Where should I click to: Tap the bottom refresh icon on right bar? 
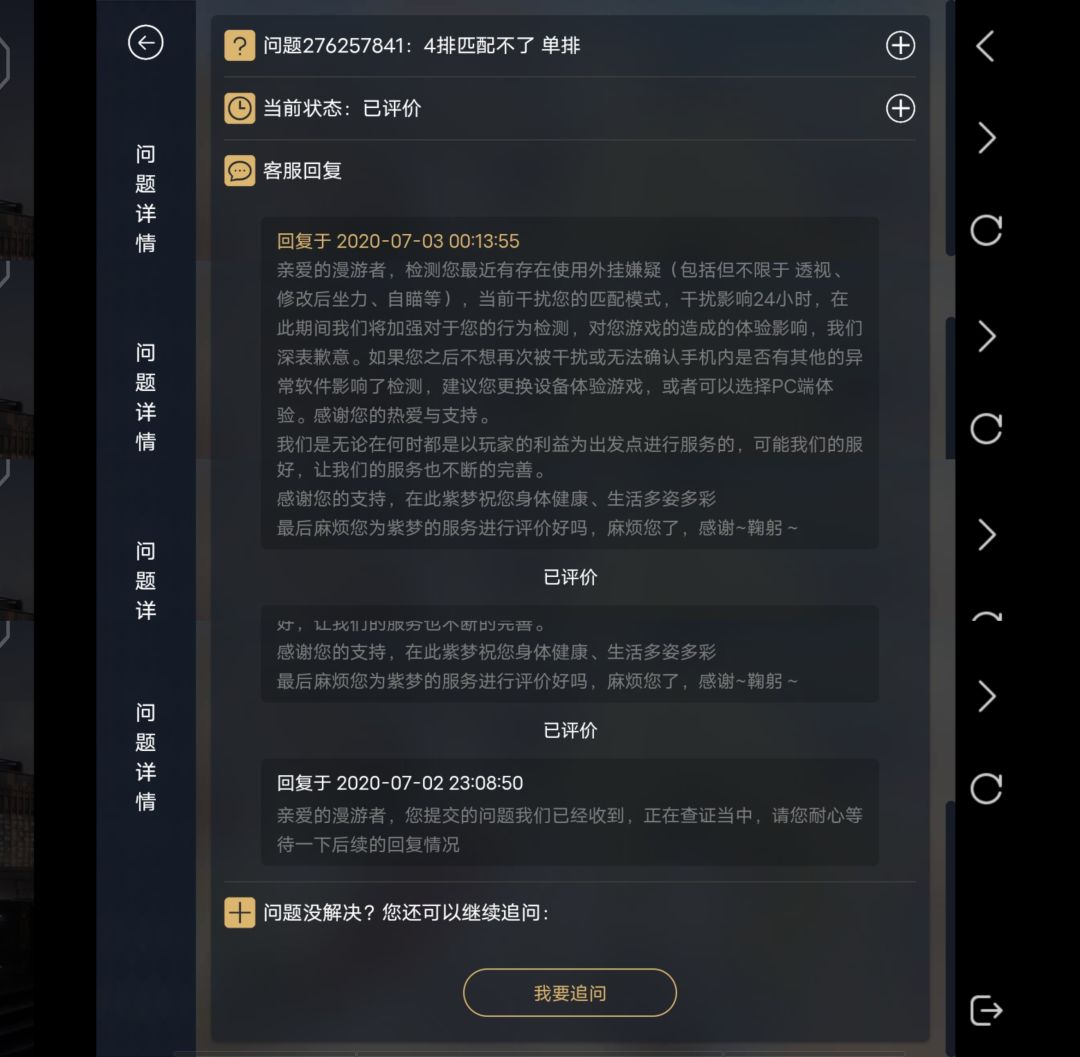pos(986,788)
